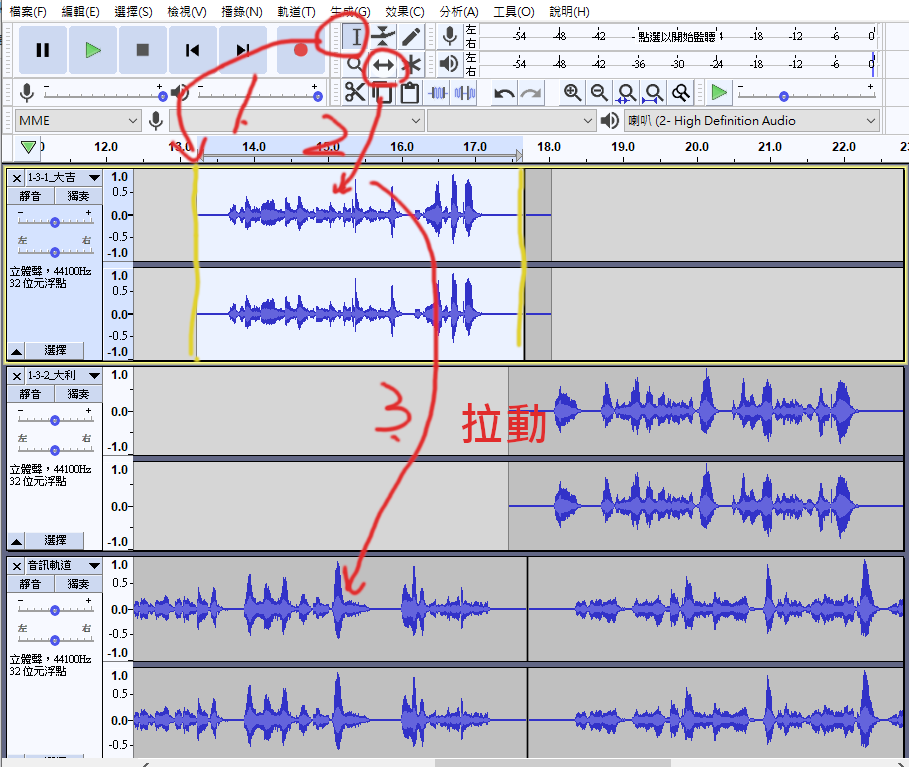
Task: Pause playback
Action: click(x=42, y=50)
